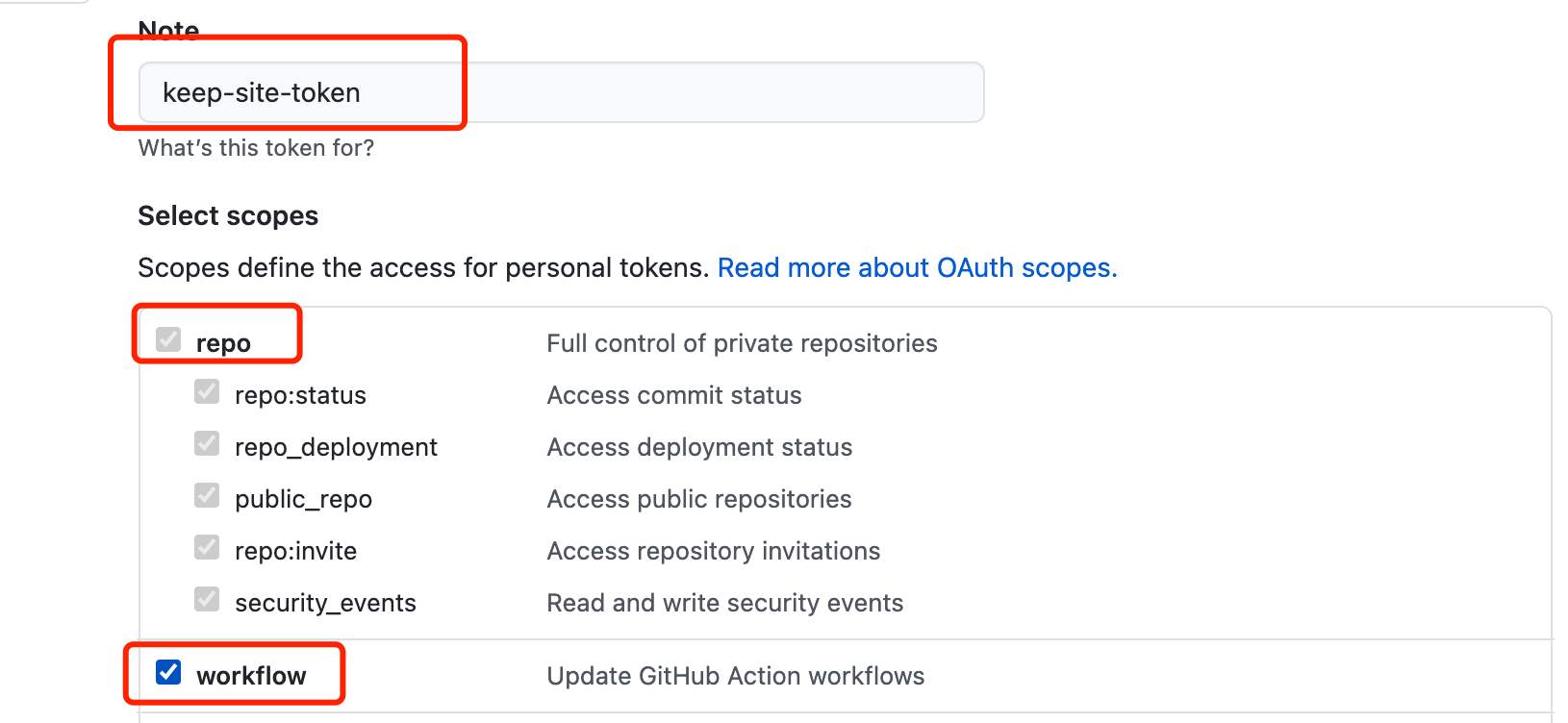This screenshot has width=1568, height=723.
Task: Click the bold repo scope label
Action: point(223,343)
